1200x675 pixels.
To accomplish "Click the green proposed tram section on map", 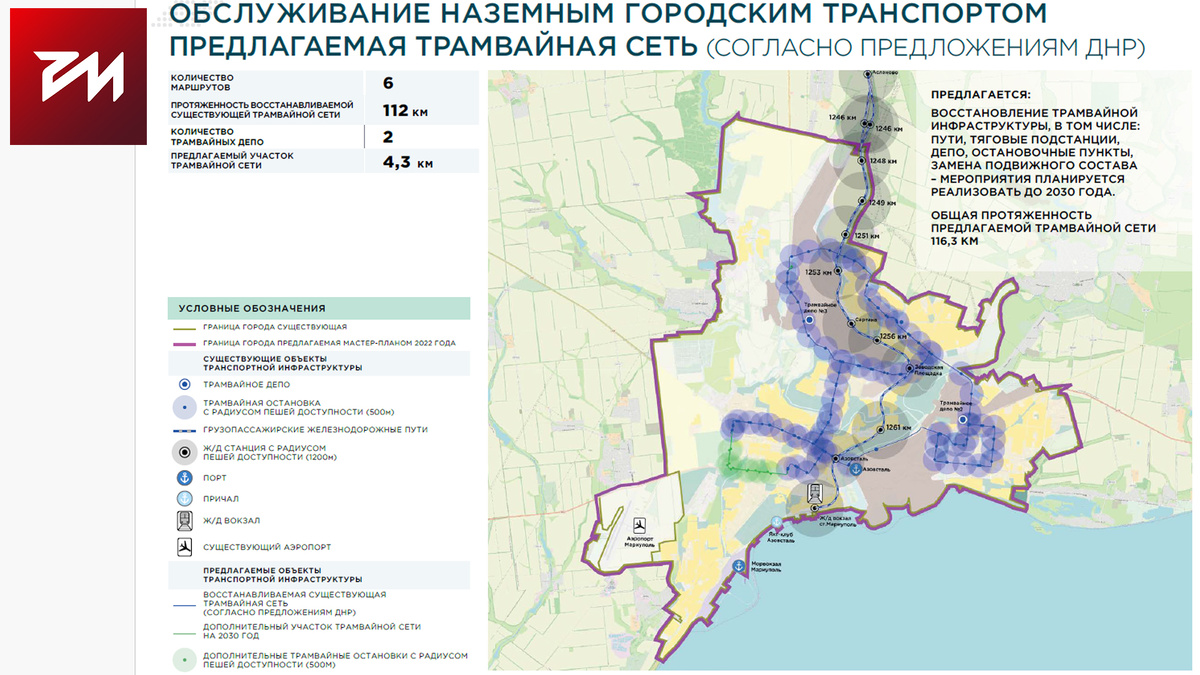I will [x=745, y=468].
